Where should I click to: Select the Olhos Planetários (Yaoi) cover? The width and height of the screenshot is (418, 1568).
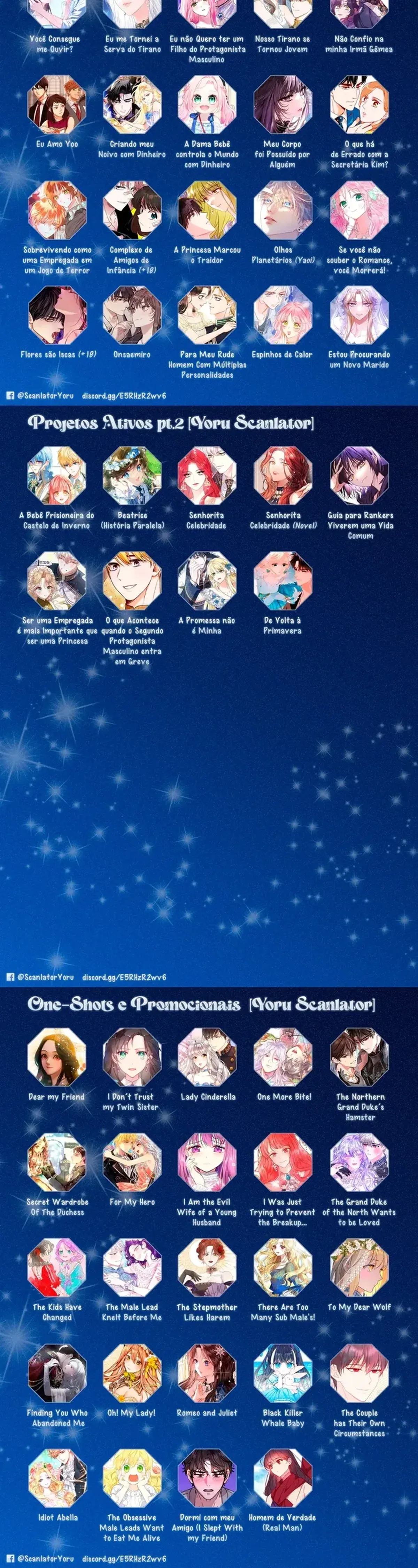[x=283, y=210]
